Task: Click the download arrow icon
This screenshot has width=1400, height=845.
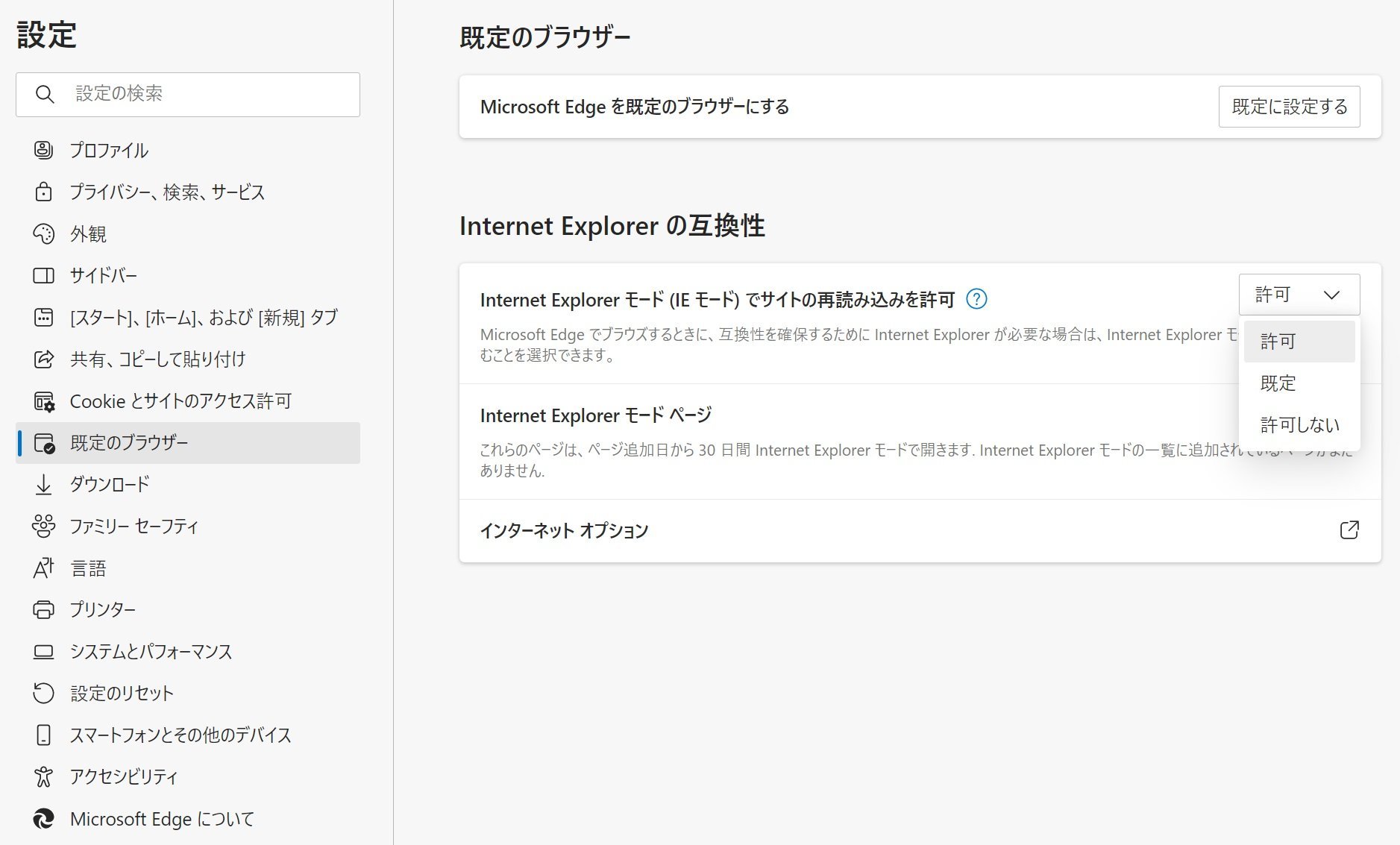Action: tap(43, 485)
